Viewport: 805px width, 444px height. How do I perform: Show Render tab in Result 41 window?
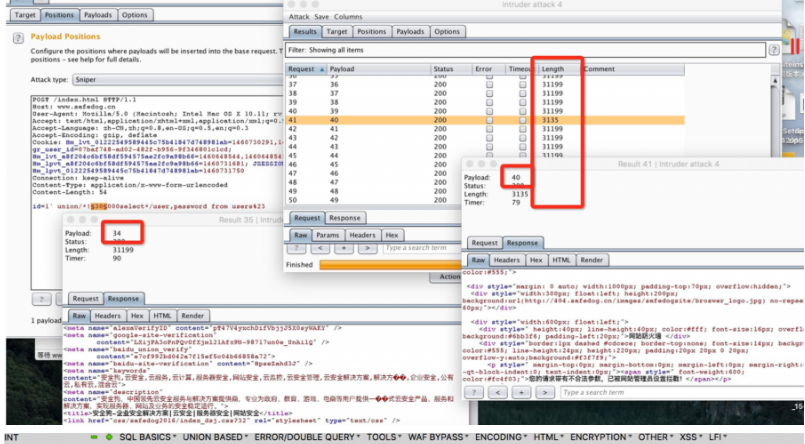click(x=591, y=260)
